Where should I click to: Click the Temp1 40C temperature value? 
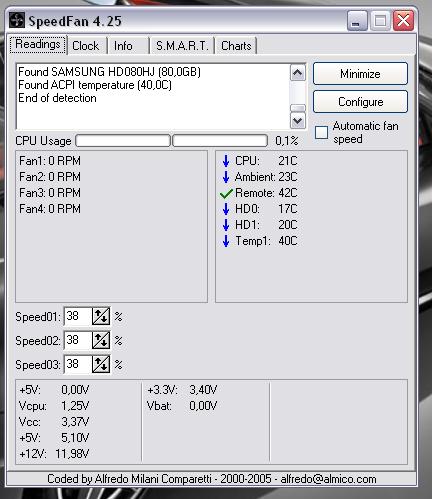pyautogui.click(x=287, y=241)
